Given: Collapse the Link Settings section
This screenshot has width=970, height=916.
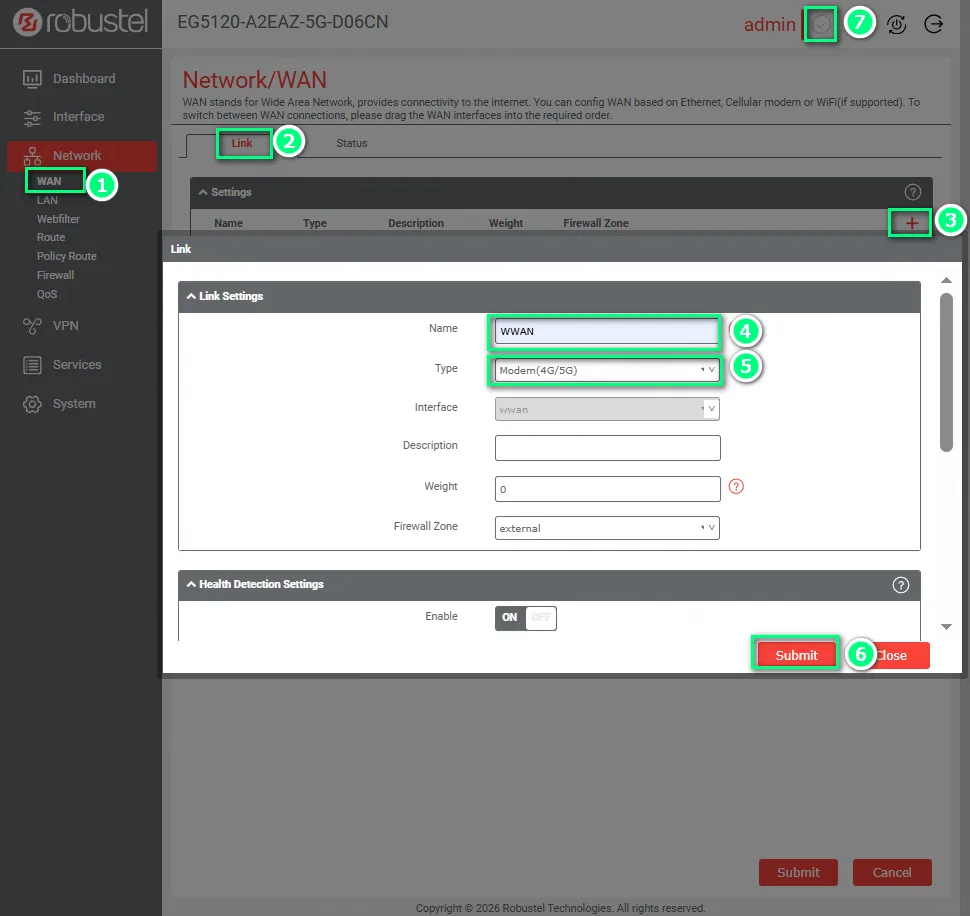Looking at the screenshot, I should coord(192,296).
